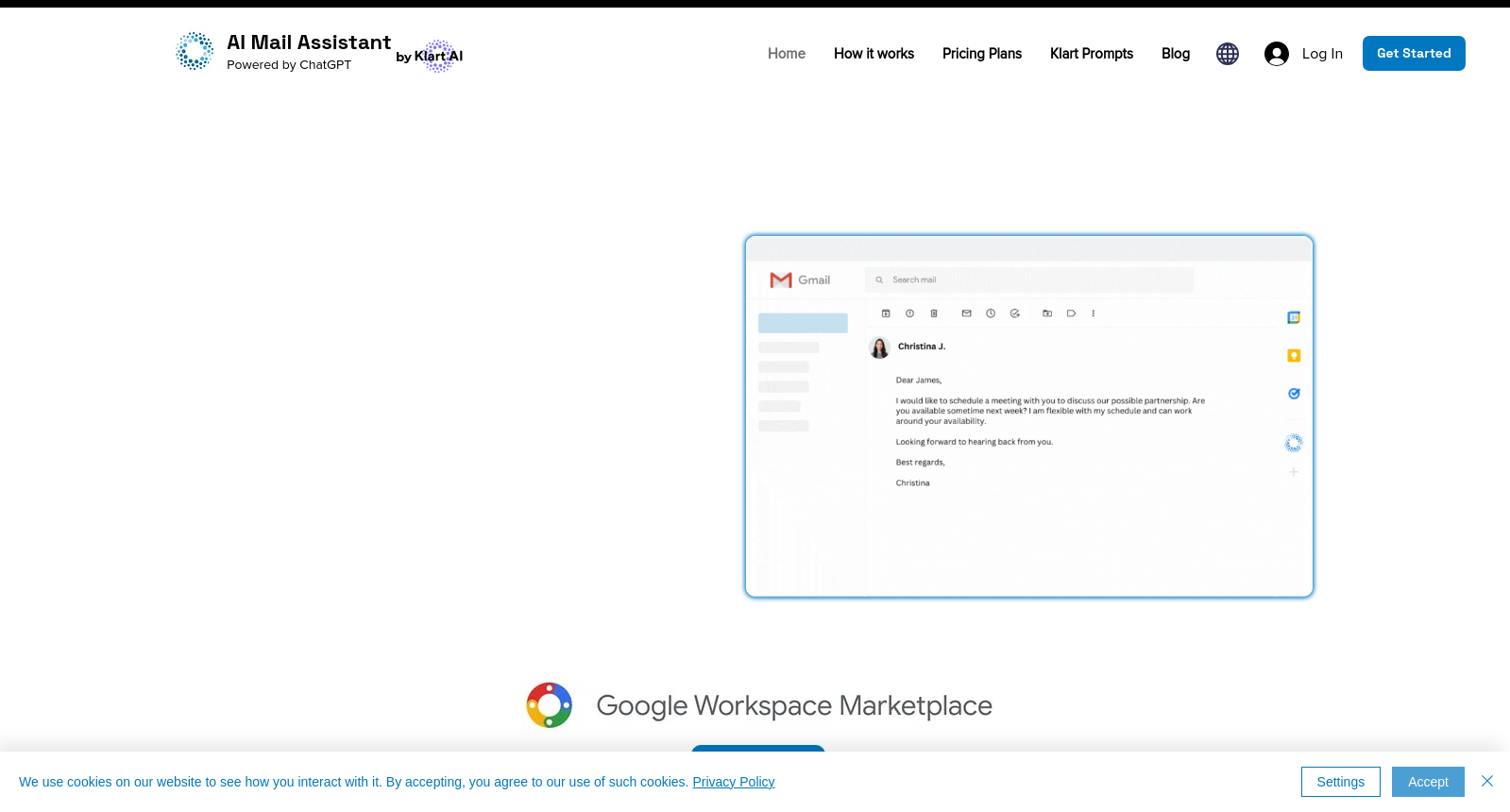Click the Search mail field in Gmail preview
Screen dimensions: 1510x812
tap(1029, 279)
